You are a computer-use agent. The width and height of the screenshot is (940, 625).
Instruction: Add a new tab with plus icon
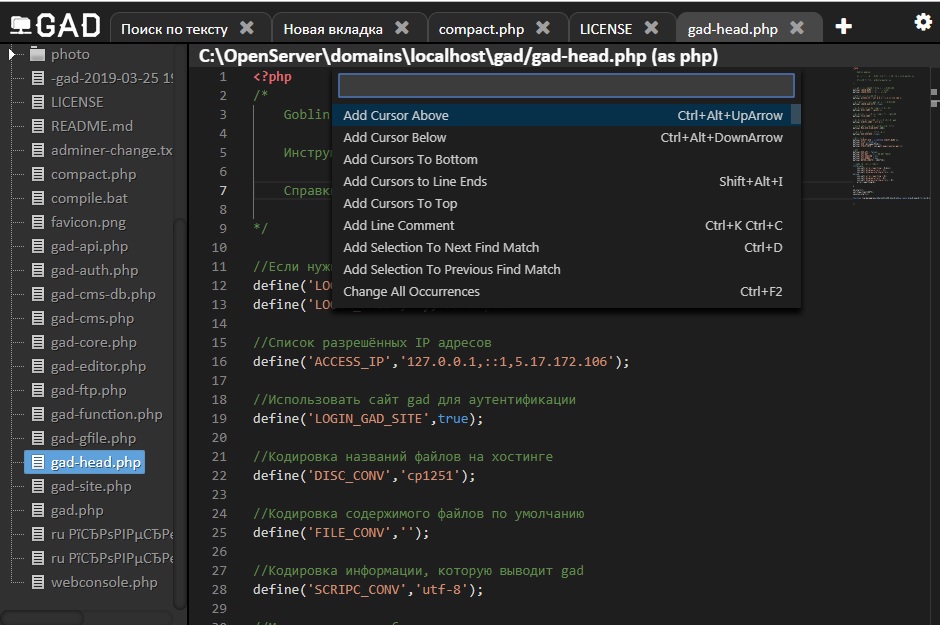click(x=843, y=26)
